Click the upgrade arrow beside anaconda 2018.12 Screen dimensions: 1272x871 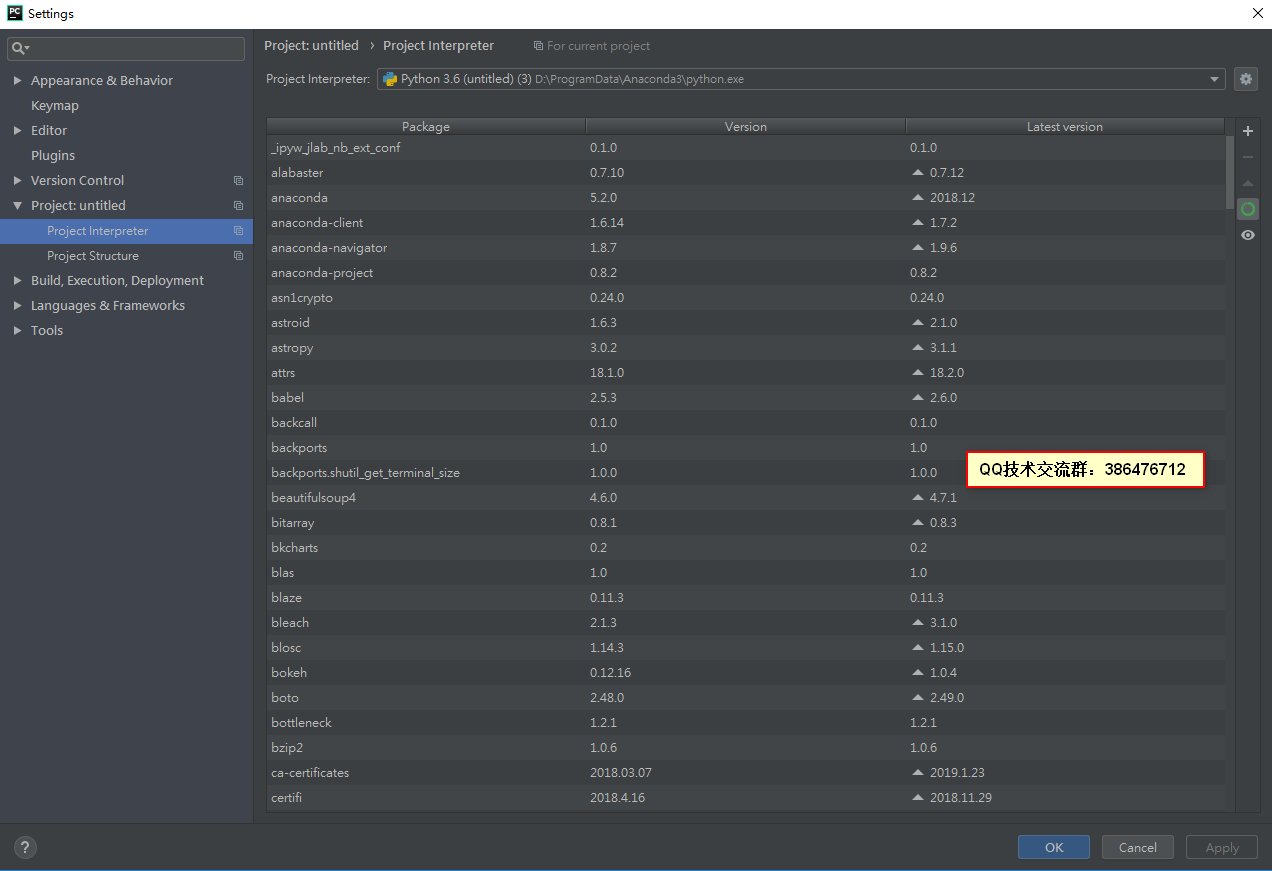(x=918, y=197)
